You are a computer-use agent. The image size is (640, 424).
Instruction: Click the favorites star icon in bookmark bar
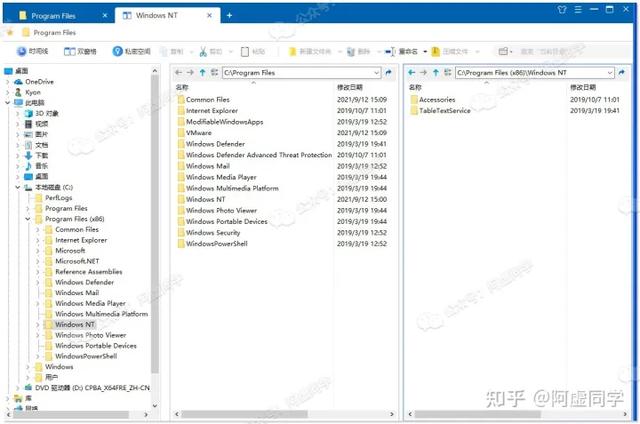(x=11, y=32)
